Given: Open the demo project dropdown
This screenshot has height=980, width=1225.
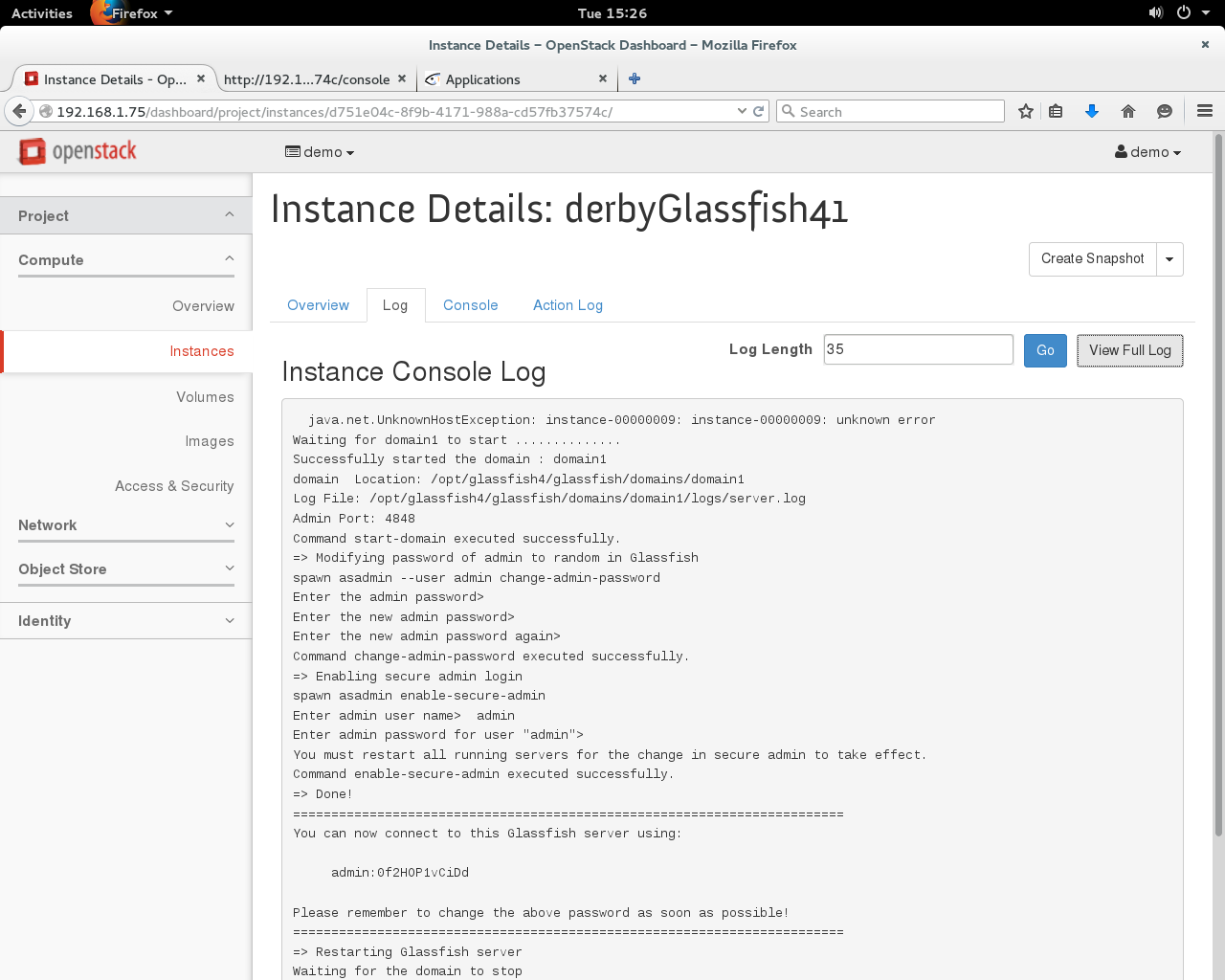Looking at the screenshot, I should pos(320,152).
